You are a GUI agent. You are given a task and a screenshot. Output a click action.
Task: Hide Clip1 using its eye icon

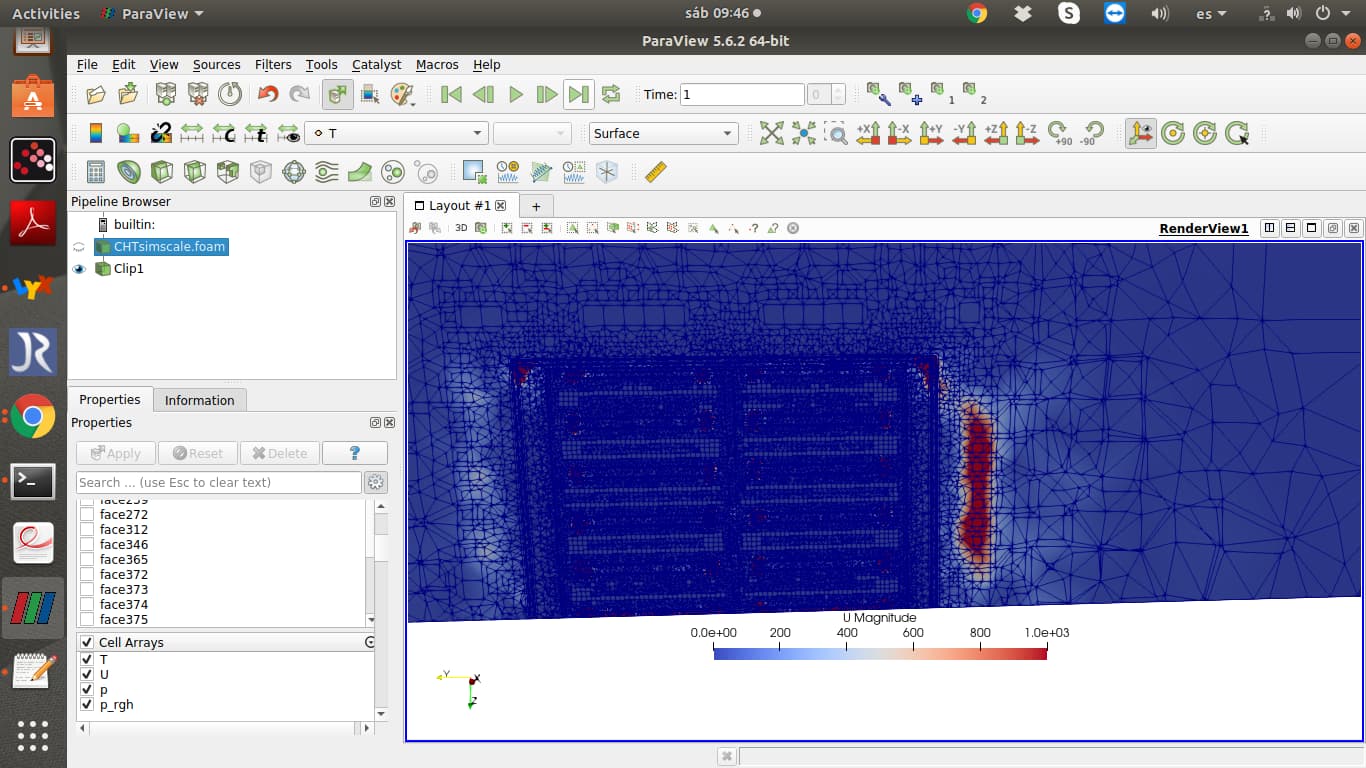(80, 269)
